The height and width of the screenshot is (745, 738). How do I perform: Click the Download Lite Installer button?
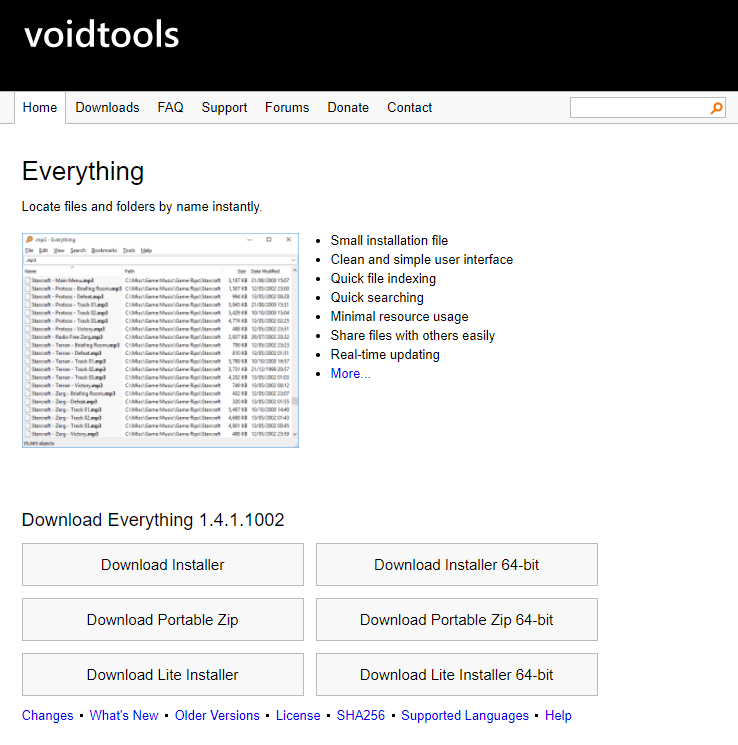[163, 675]
